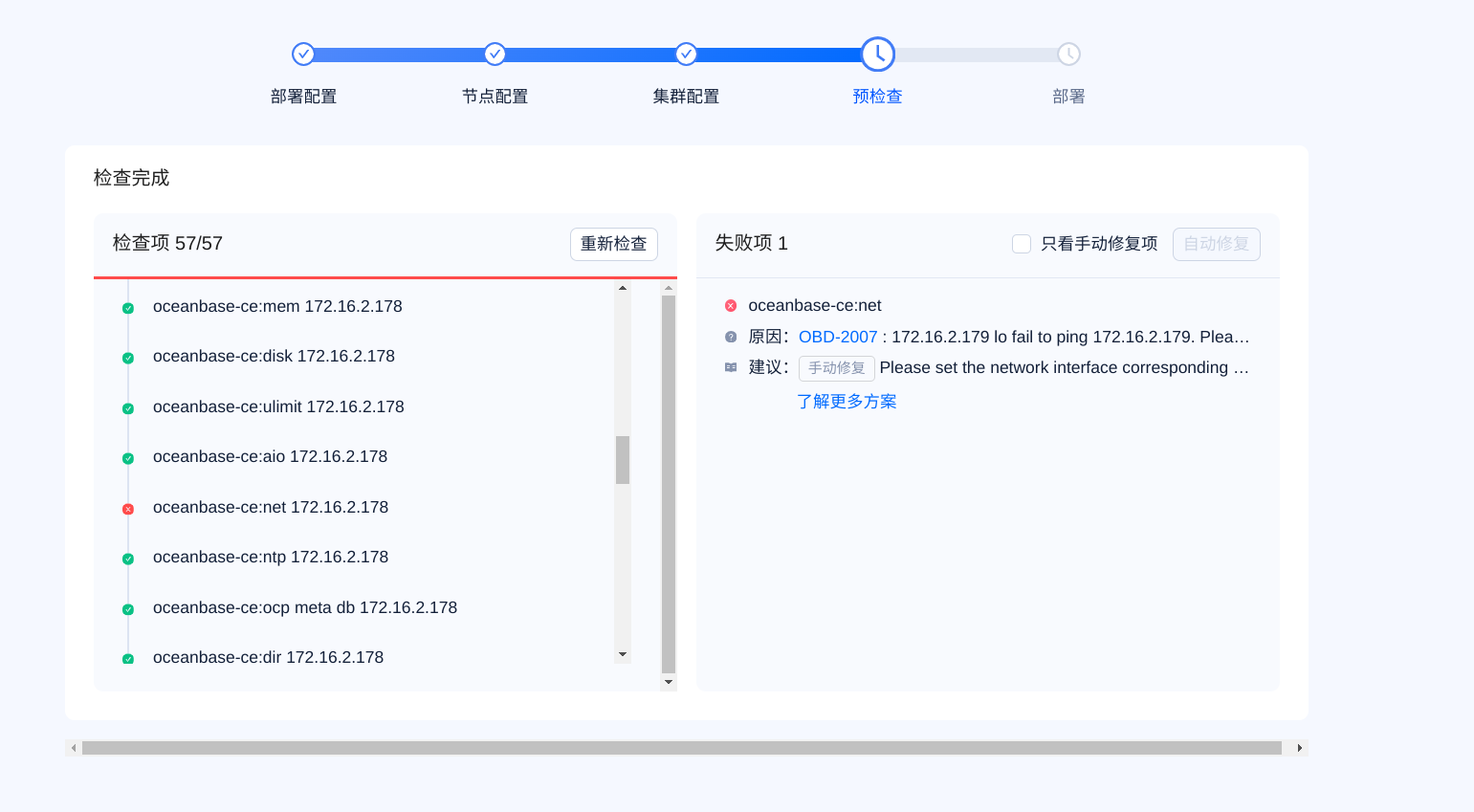Click the 集群配置 step check icon

pyautogui.click(x=686, y=55)
